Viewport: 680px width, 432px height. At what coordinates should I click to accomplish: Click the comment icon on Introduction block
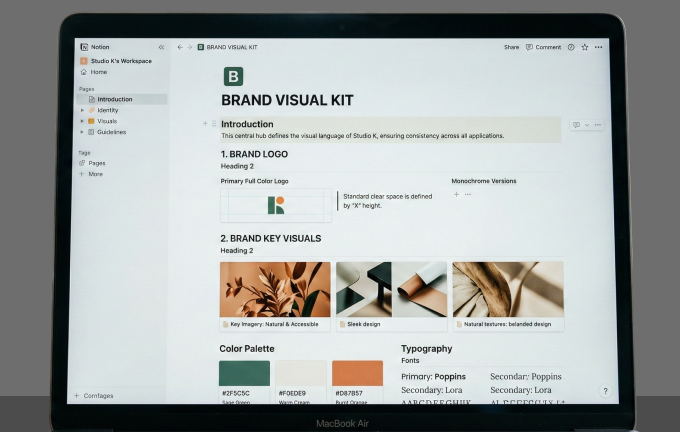pyautogui.click(x=576, y=125)
